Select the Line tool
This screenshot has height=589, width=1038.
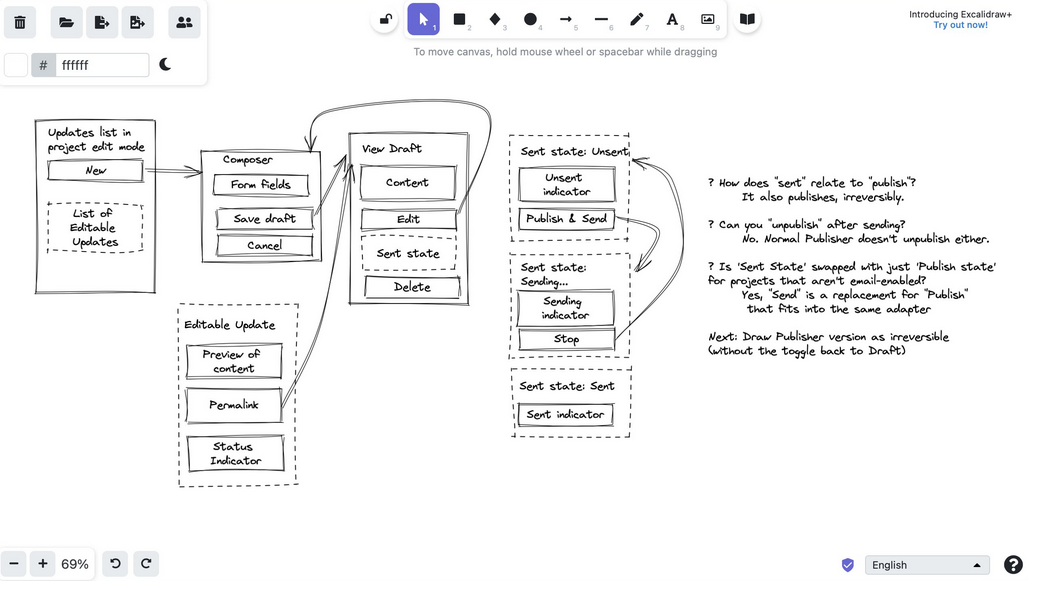[x=603, y=19]
